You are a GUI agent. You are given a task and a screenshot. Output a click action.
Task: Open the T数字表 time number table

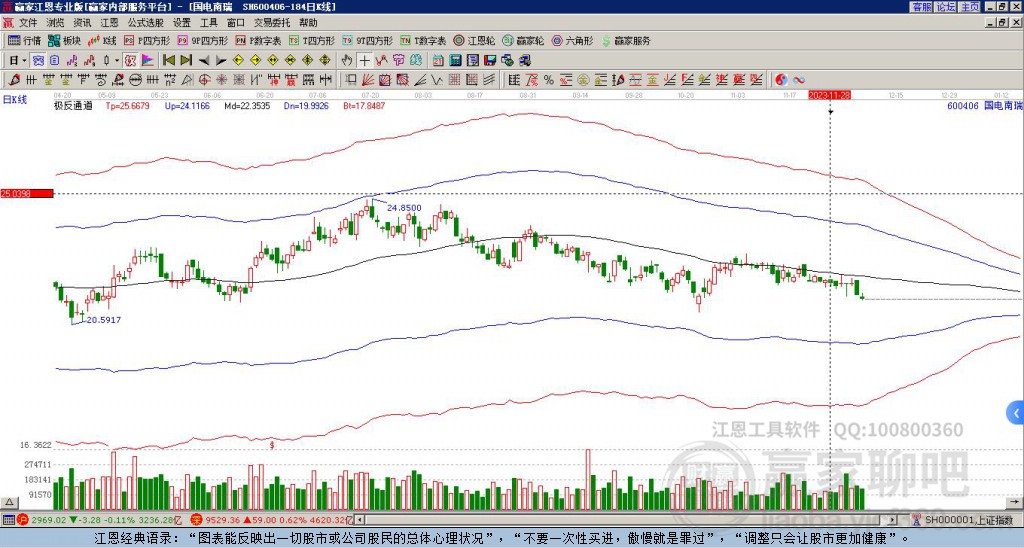pos(423,40)
